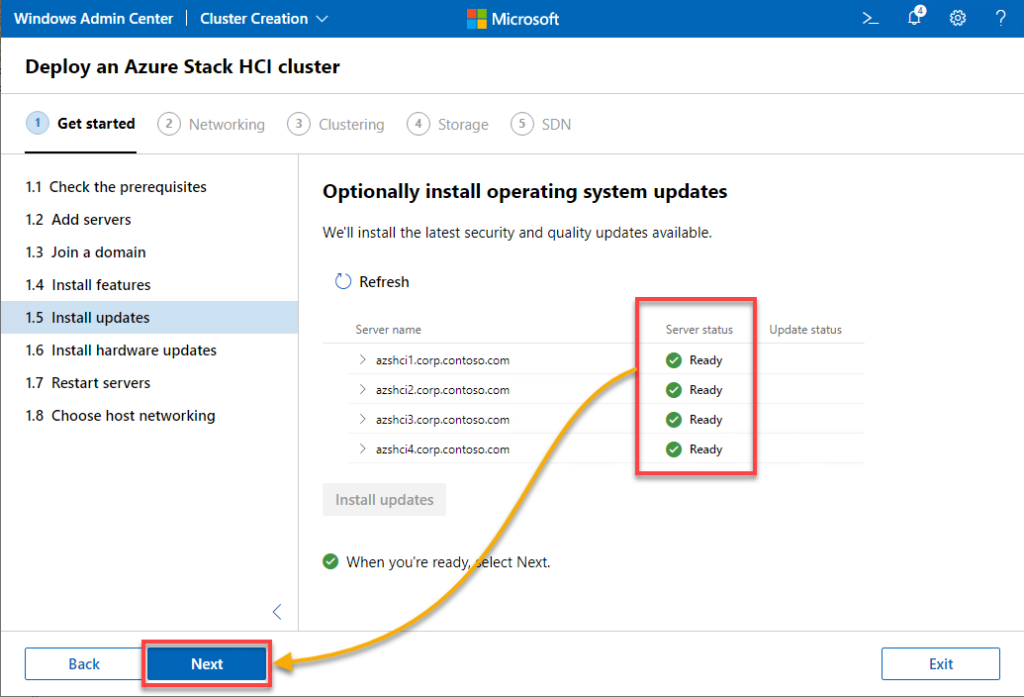Click the Ready status icon for azshci1
Viewport: 1024px width, 697px height.
[x=674, y=360]
